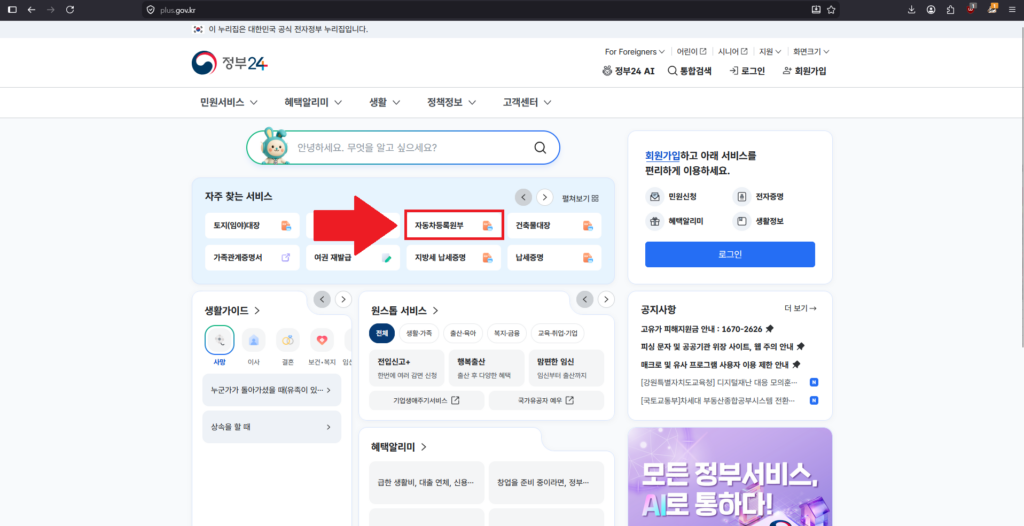Viewport: 1024px width, 526px height.
Task: Click the 정부24 logo
Action: (230, 63)
